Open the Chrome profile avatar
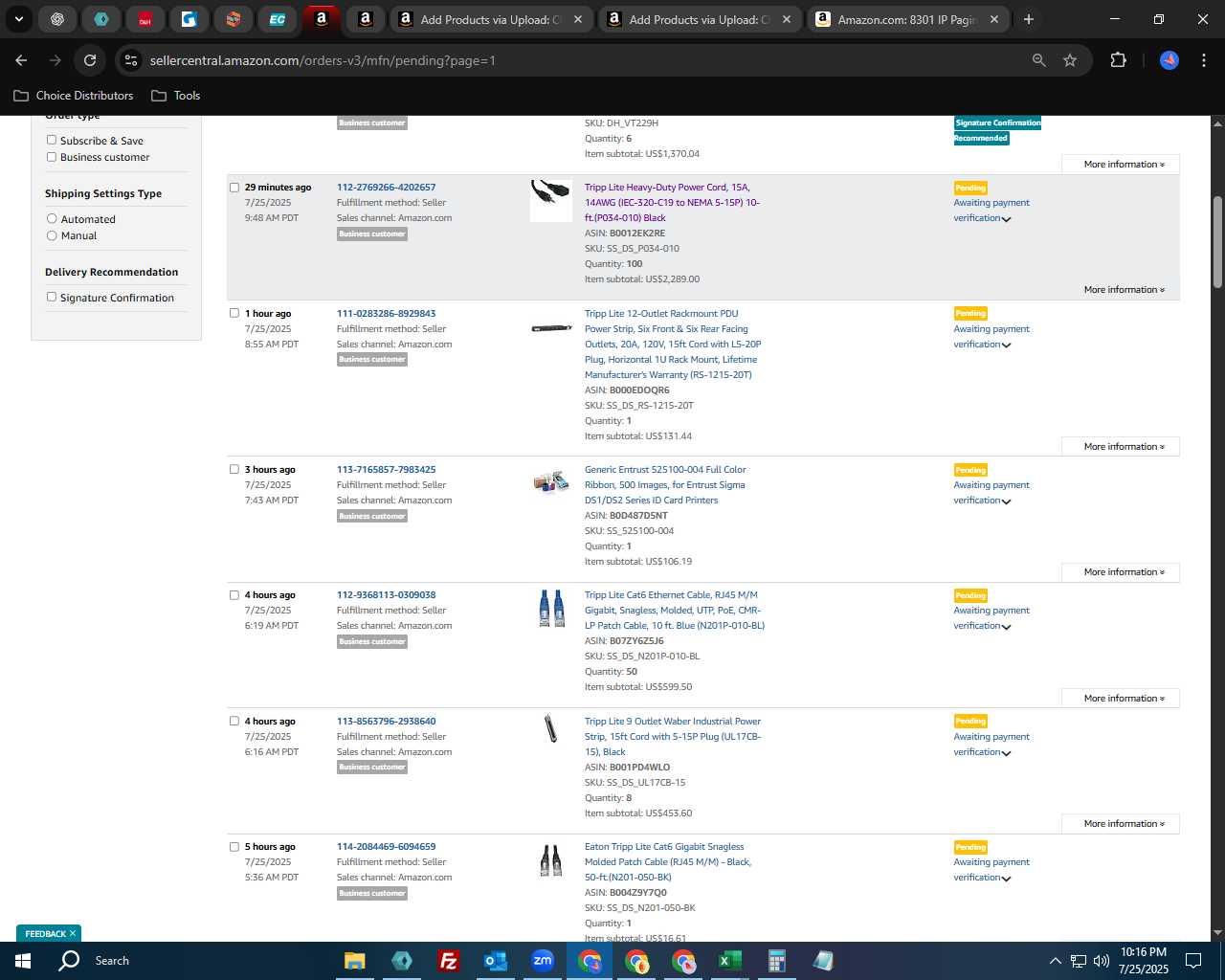 1169,60
